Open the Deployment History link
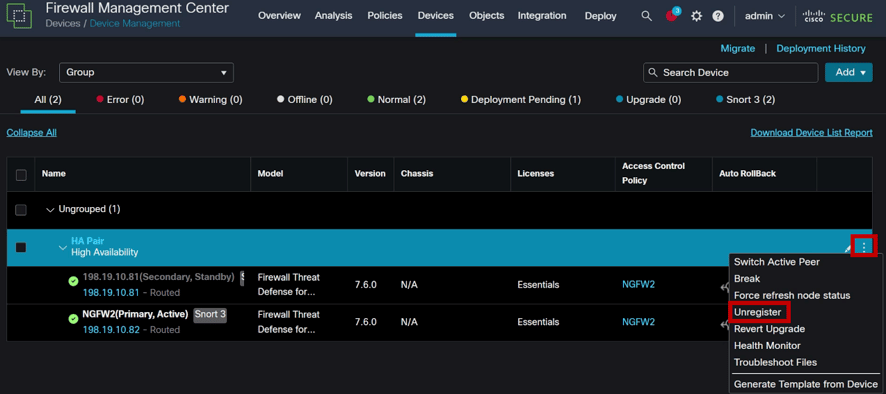This screenshot has height=394, width=886. point(820,49)
